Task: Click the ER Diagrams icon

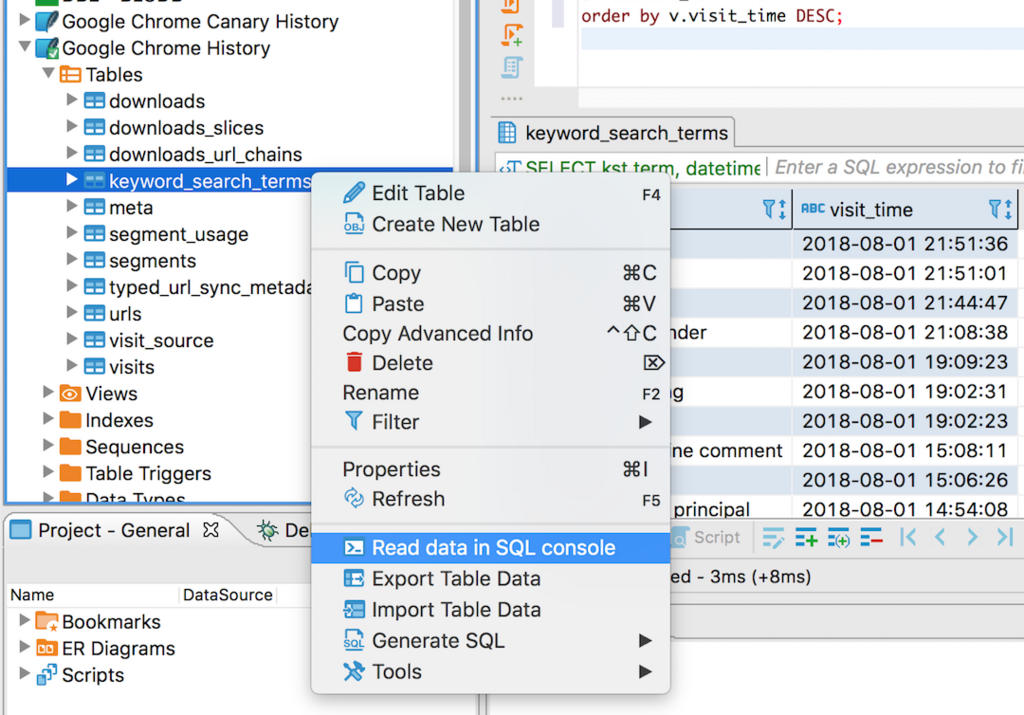Action: [x=46, y=648]
